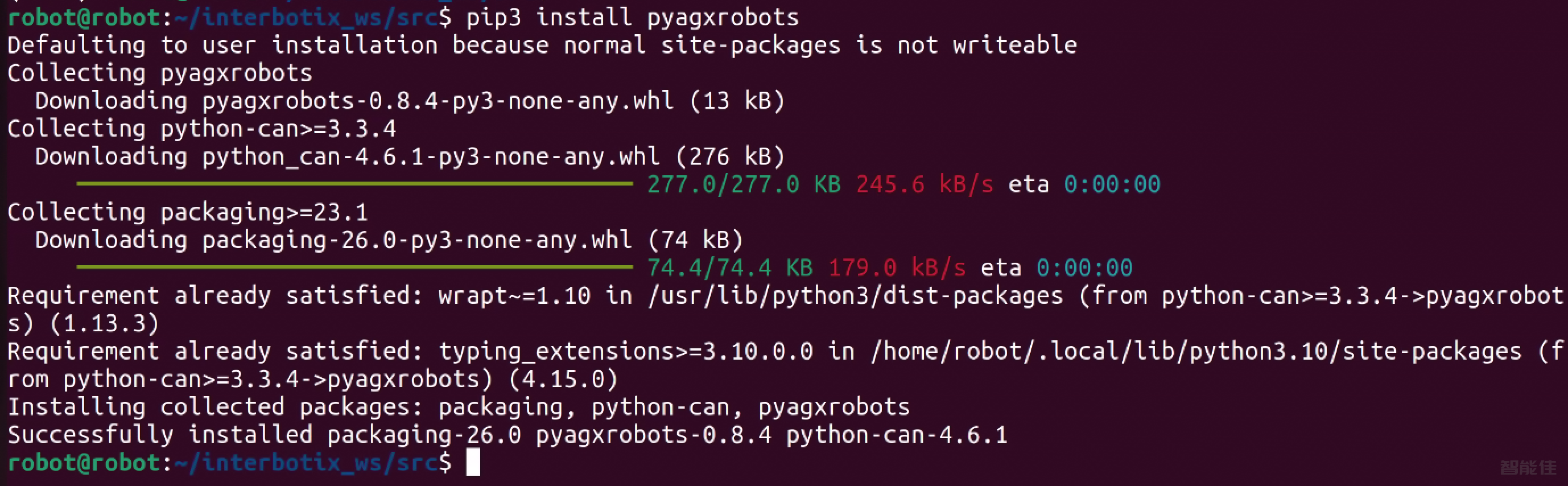
Task: Click the 'Successfully installed' output line
Action: coord(507,435)
